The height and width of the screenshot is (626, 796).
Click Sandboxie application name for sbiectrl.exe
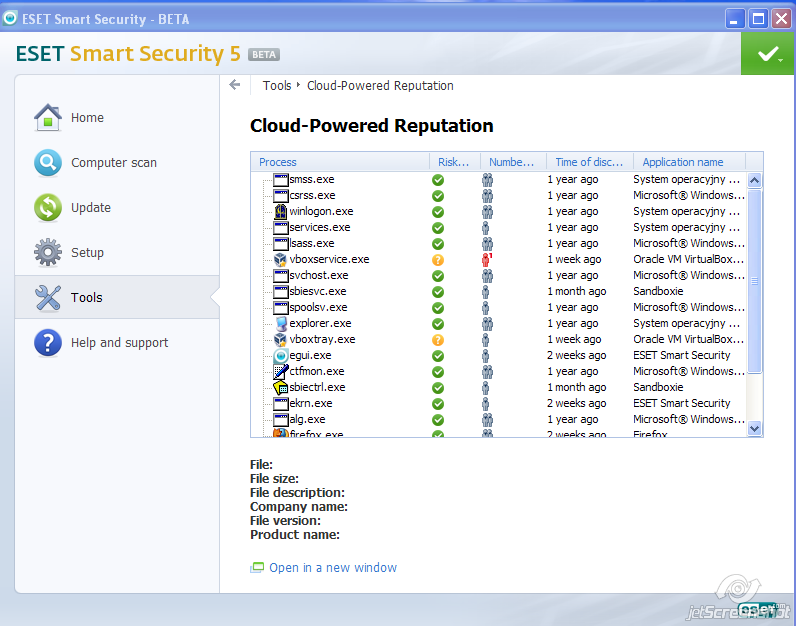(658, 387)
